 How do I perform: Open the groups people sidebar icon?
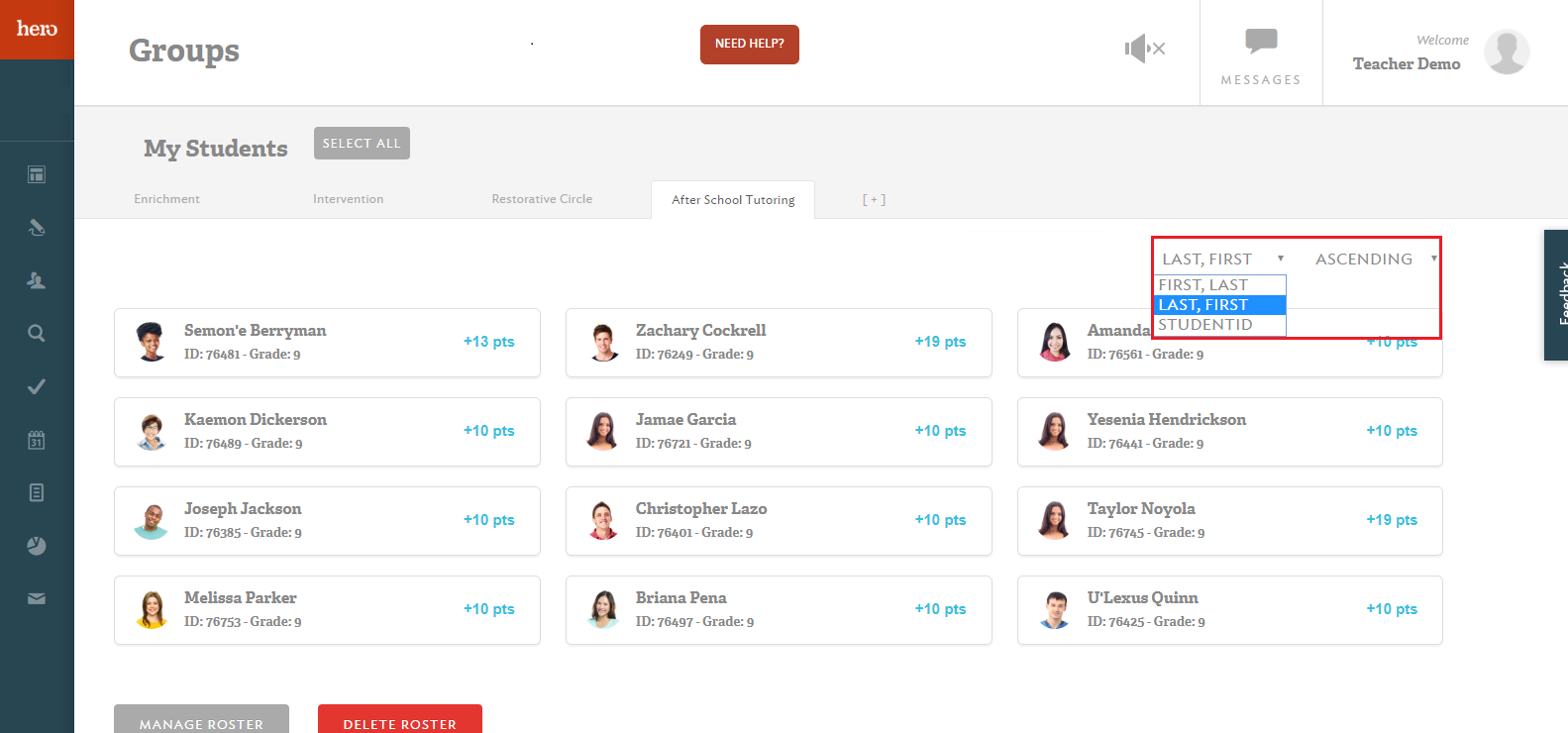pyautogui.click(x=37, y=280)
